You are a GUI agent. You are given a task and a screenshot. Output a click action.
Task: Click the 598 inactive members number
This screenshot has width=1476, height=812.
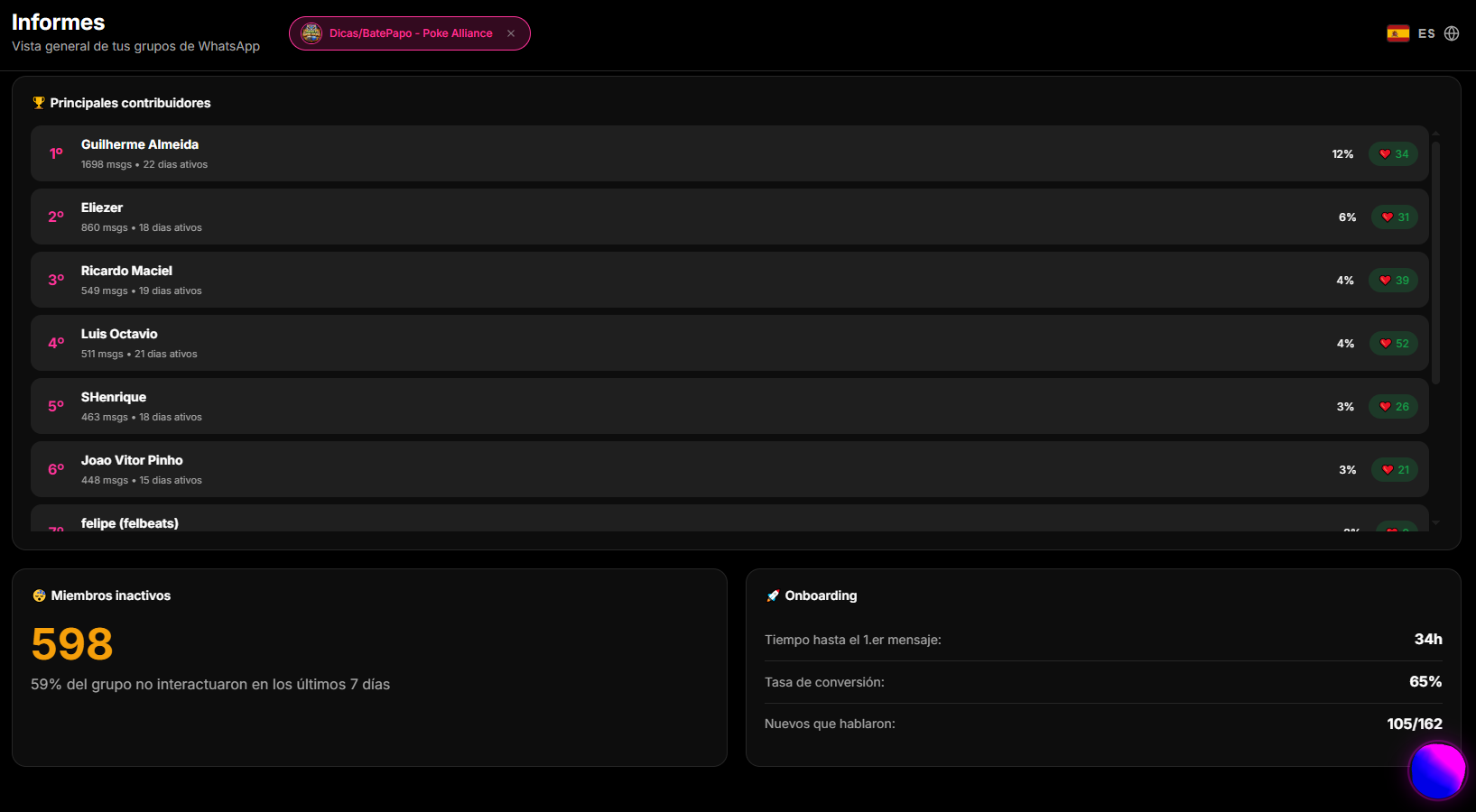pyautogui.click(x=72, y=644)
